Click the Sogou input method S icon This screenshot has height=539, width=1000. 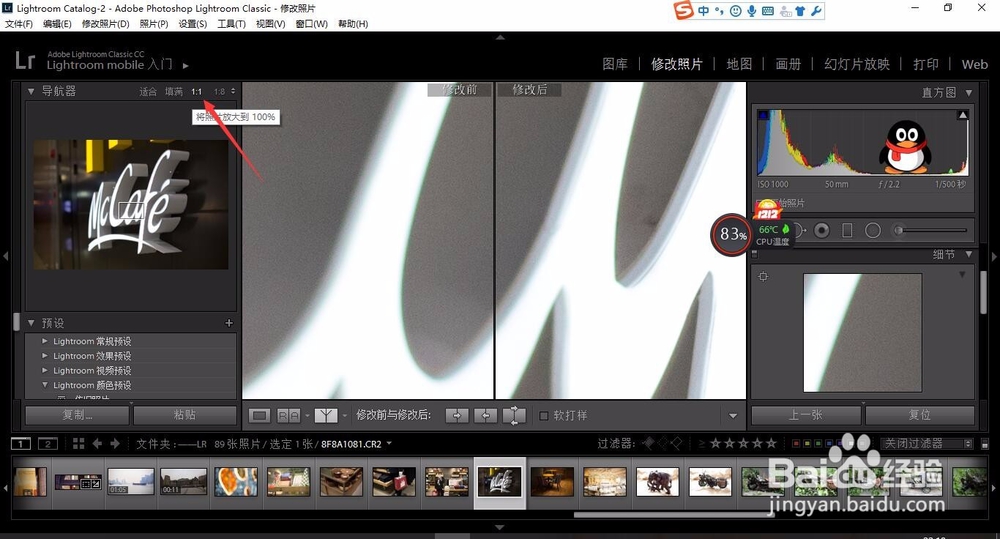tap(684, 10)
